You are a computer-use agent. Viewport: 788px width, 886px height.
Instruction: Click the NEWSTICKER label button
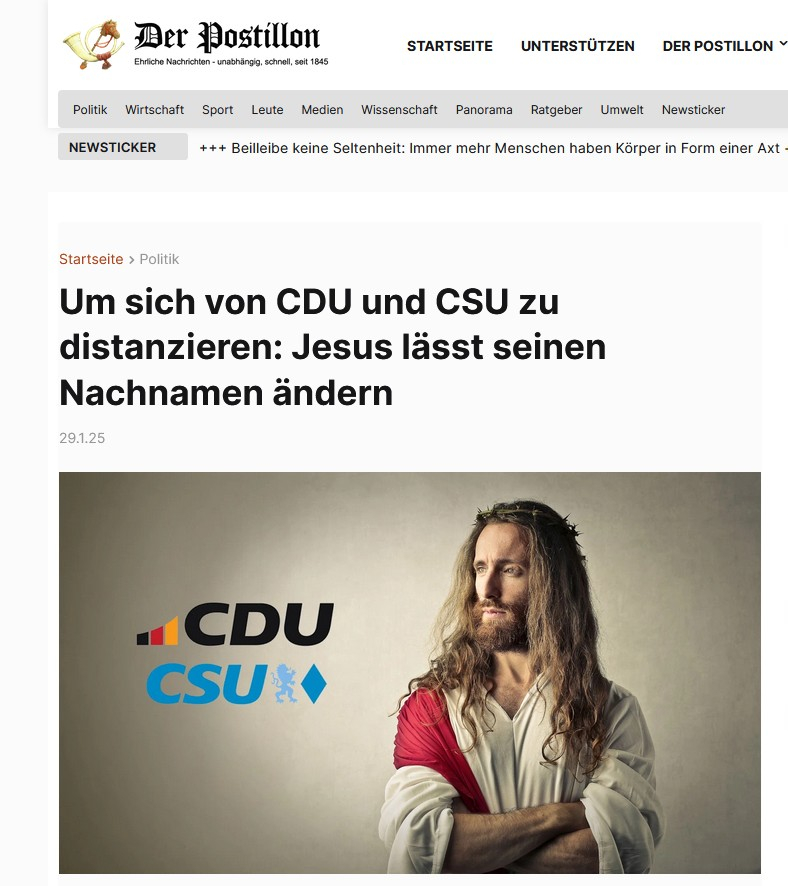tap(123, 147)
